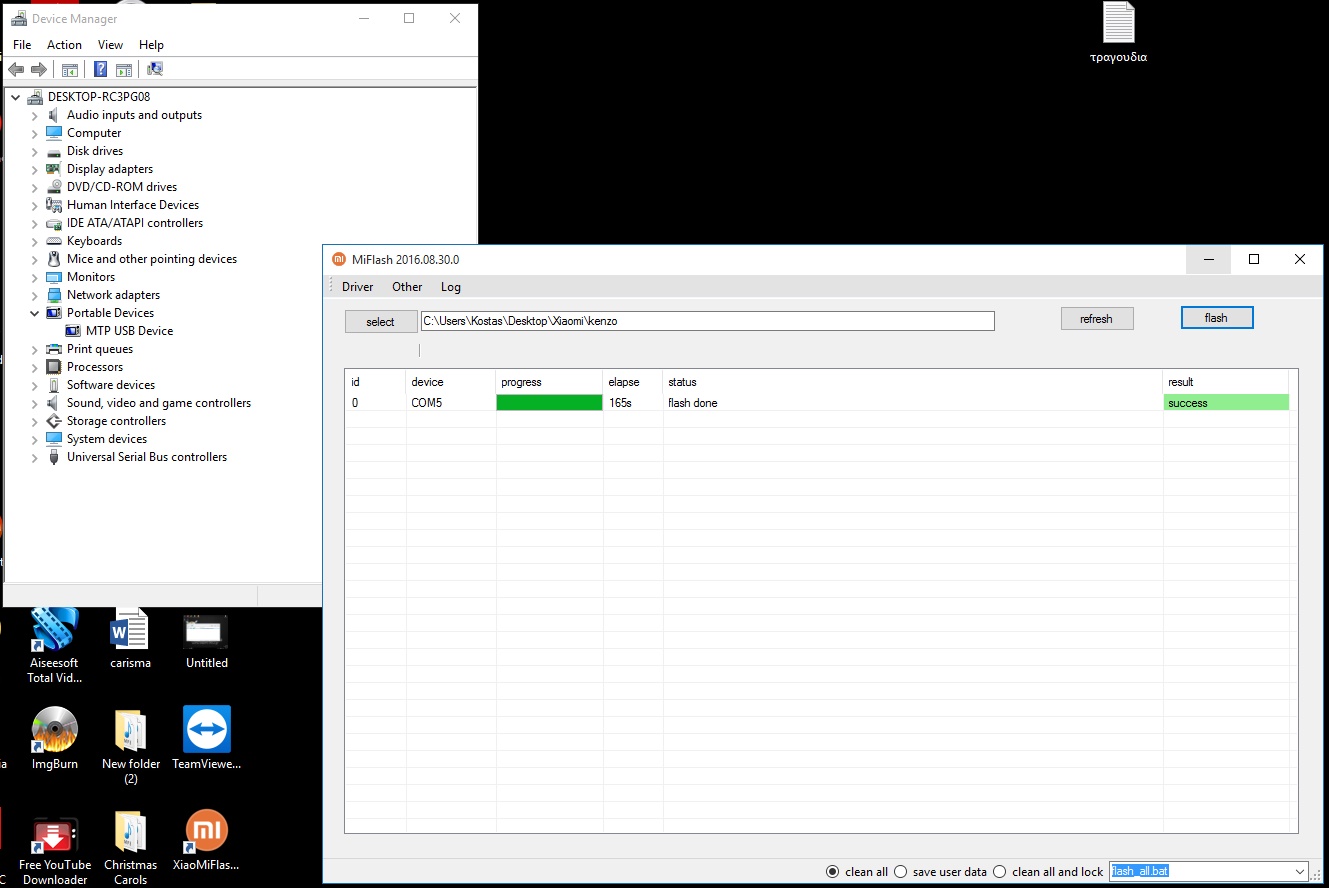Open the Other menu in MiFlash

(x=407, y=287)
